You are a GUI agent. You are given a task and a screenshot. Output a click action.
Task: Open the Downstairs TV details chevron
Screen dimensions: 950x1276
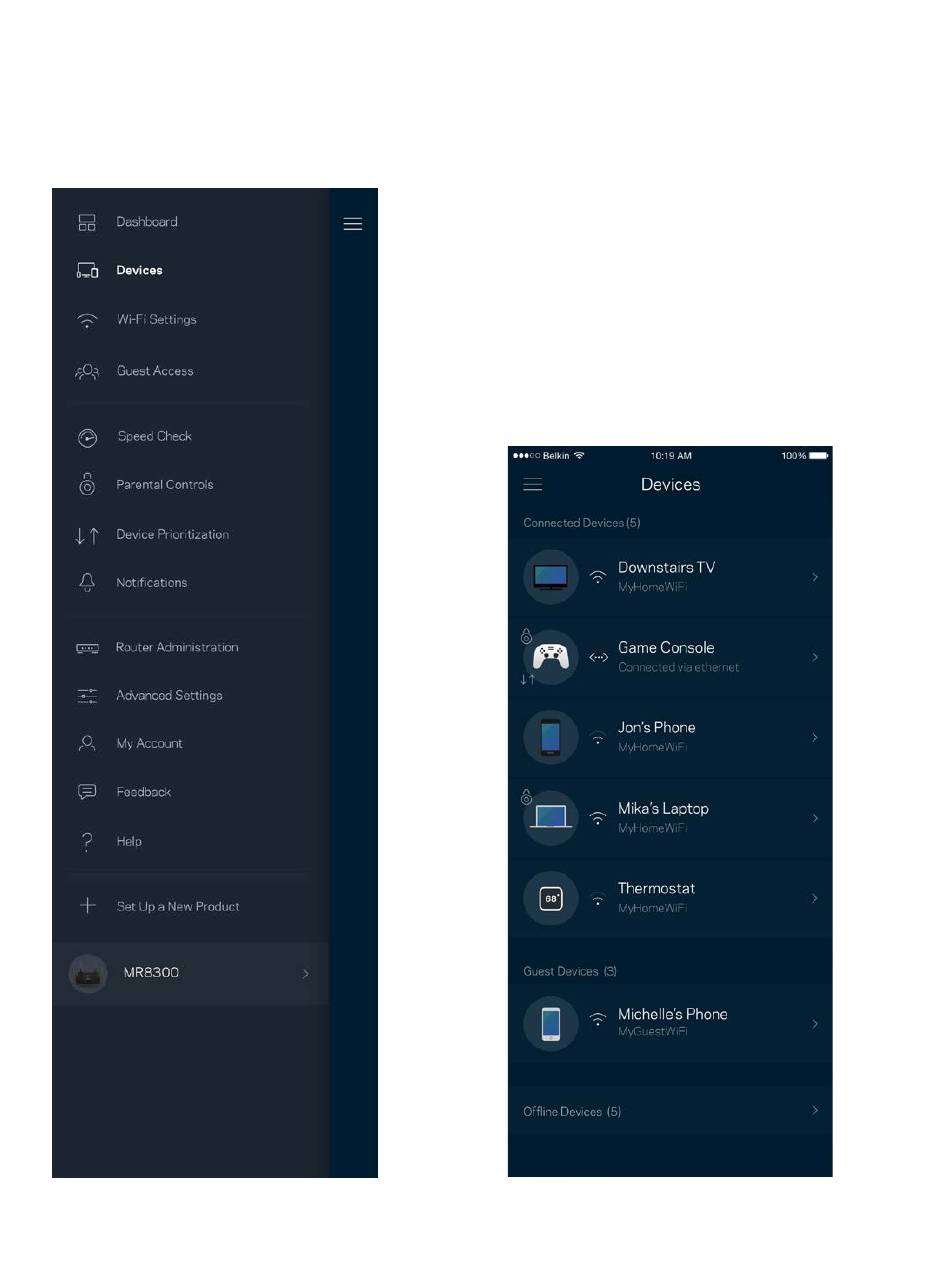[x=815, y=577]
